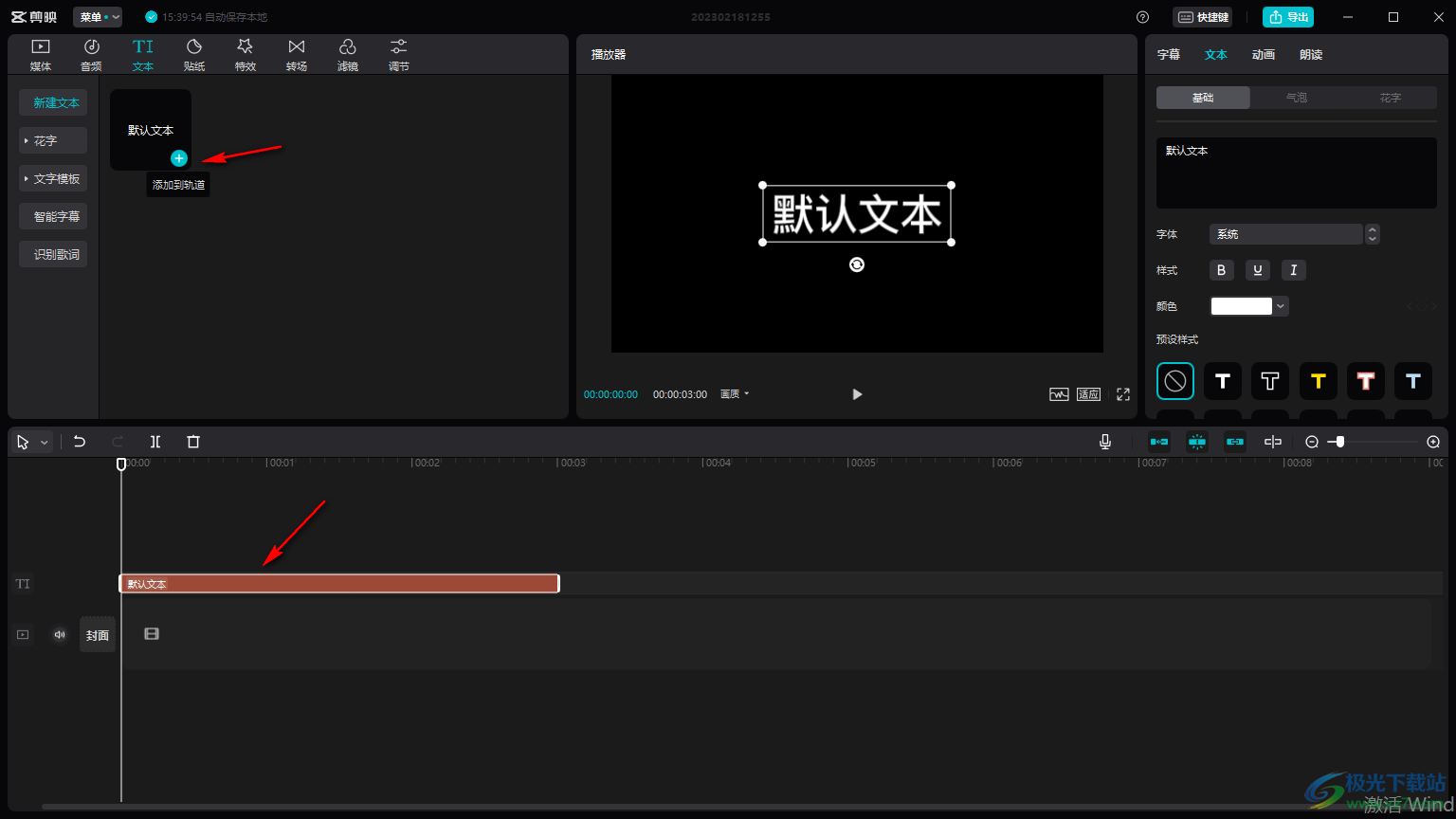
Task: Toggle italic text style
Action: (x=1294, y=270)
